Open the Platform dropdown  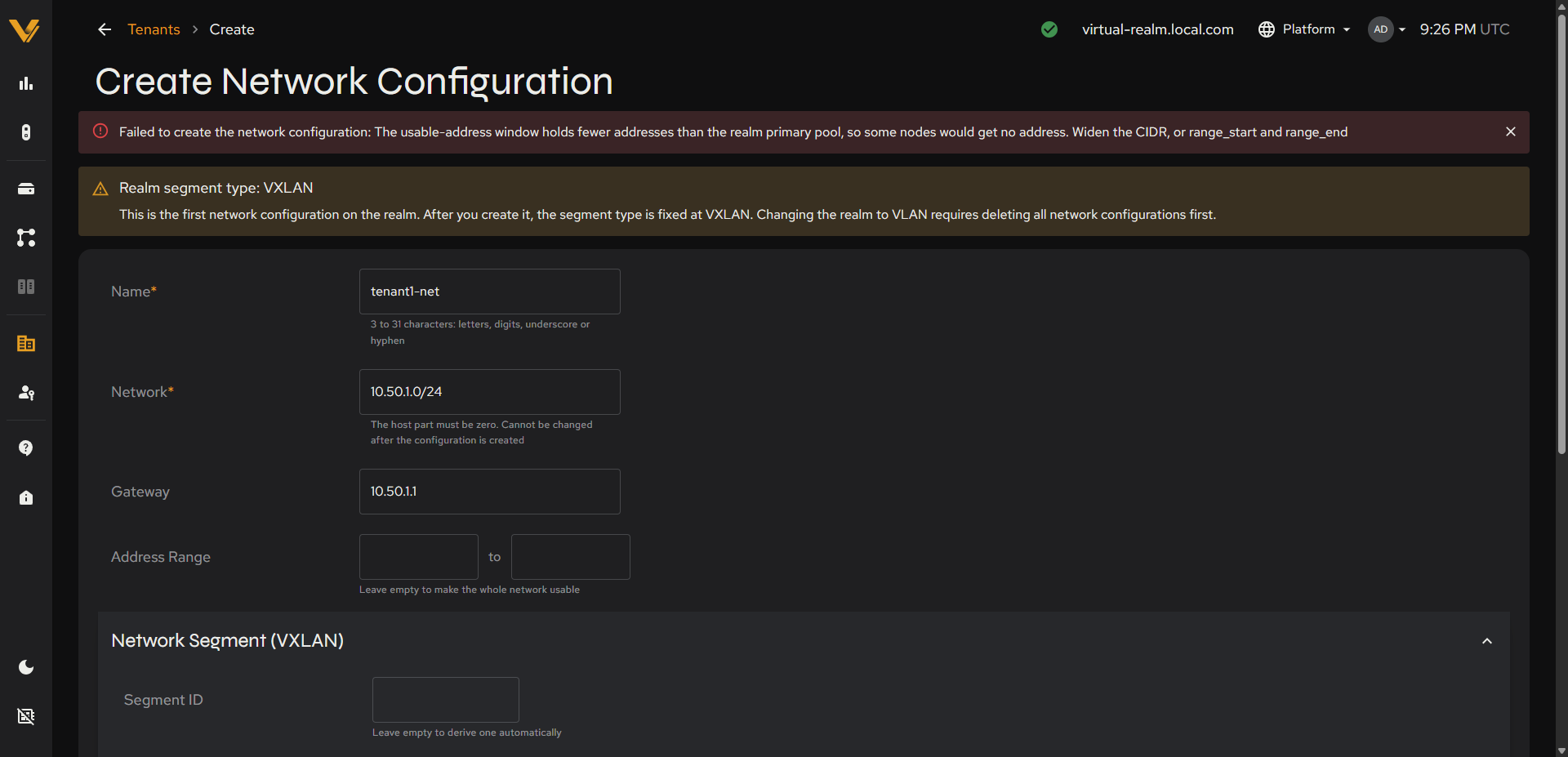(x=1304, y=29)
